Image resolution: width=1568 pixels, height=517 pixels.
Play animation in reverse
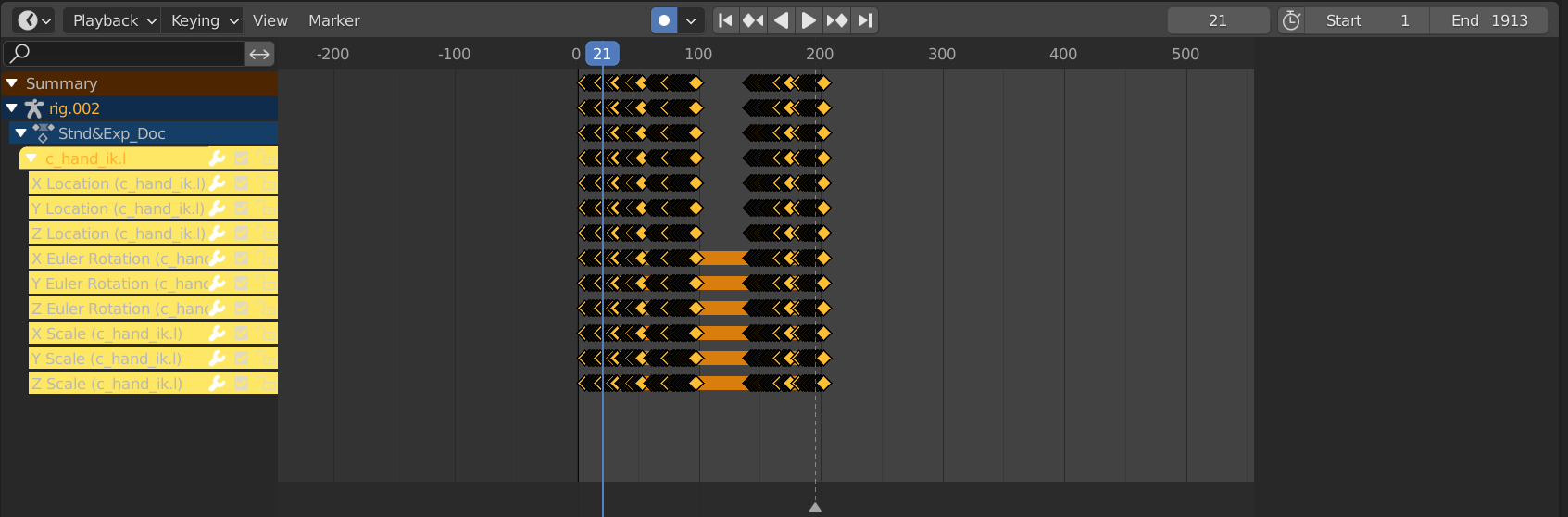click(781, 20)
